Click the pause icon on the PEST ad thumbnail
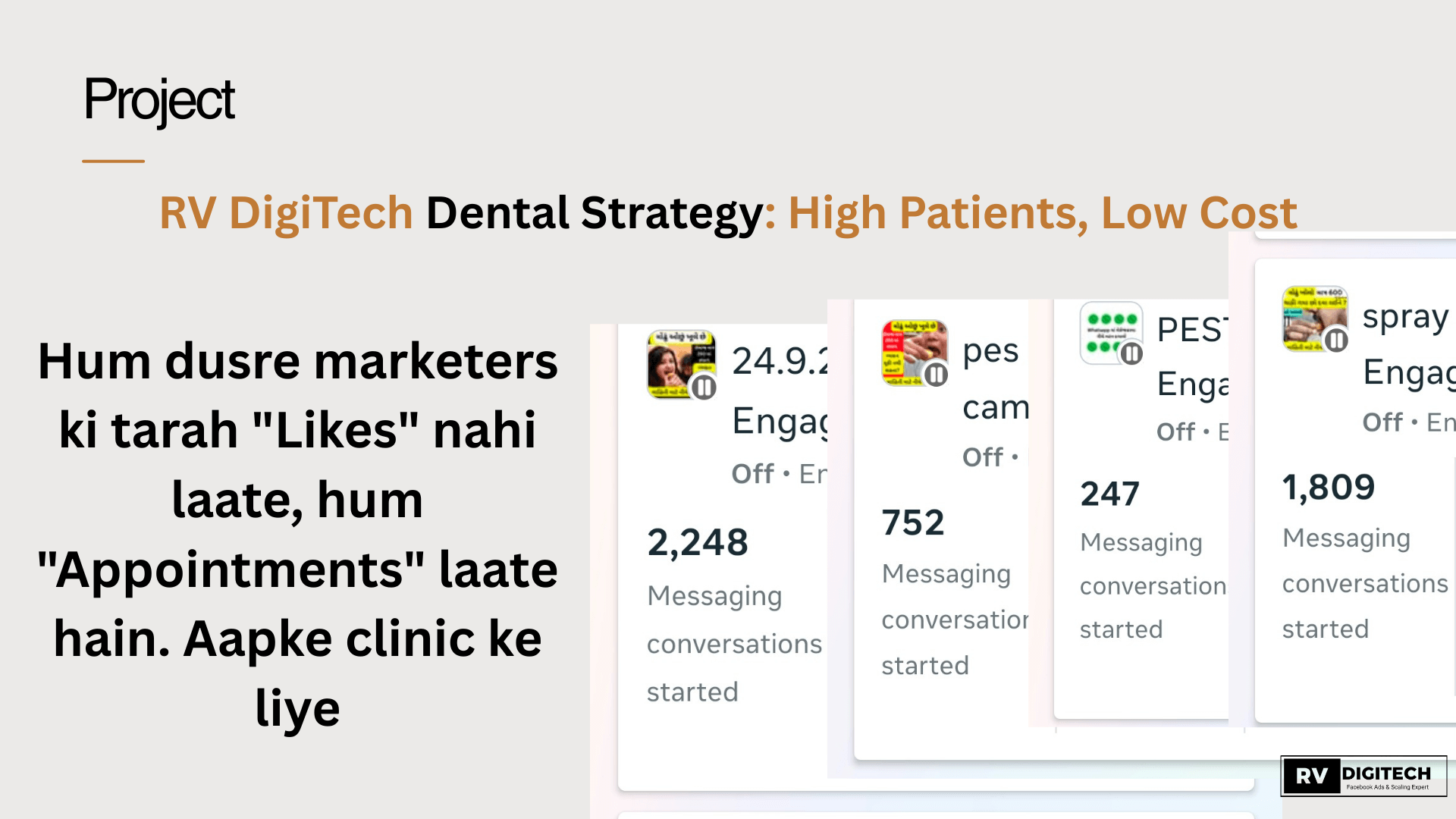This screenshot has height=819, width=1456. pyautogui.click(x=1131, y=353)
